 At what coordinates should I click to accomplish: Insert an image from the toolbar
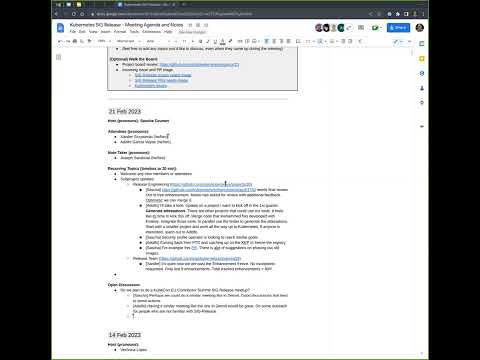255,41
